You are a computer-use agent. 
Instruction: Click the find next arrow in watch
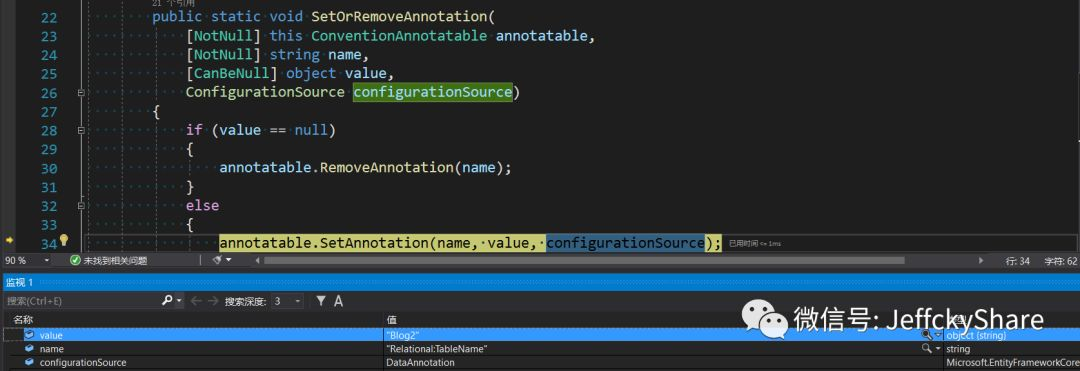(x=213, y=301)
